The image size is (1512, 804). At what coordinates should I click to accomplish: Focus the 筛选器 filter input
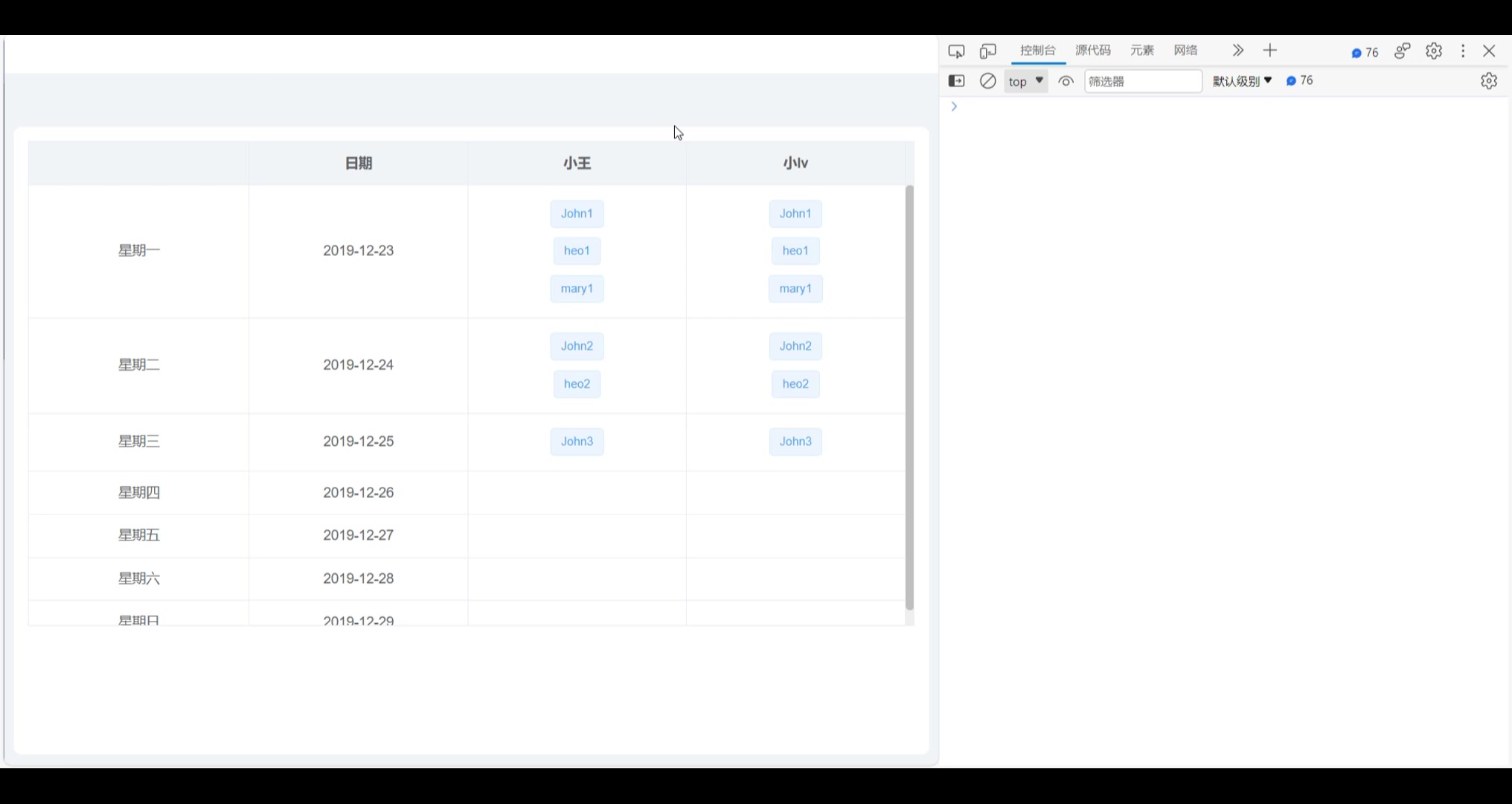coord(1142,81)
